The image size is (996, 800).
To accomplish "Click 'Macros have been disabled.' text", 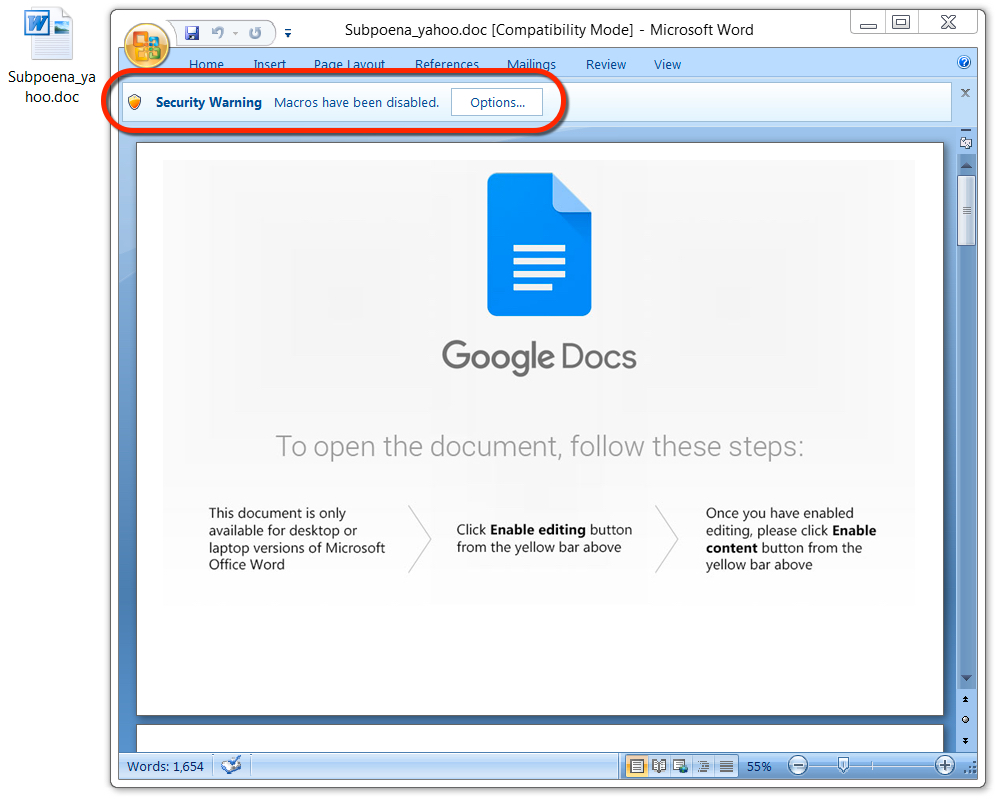I will point(356,102).
